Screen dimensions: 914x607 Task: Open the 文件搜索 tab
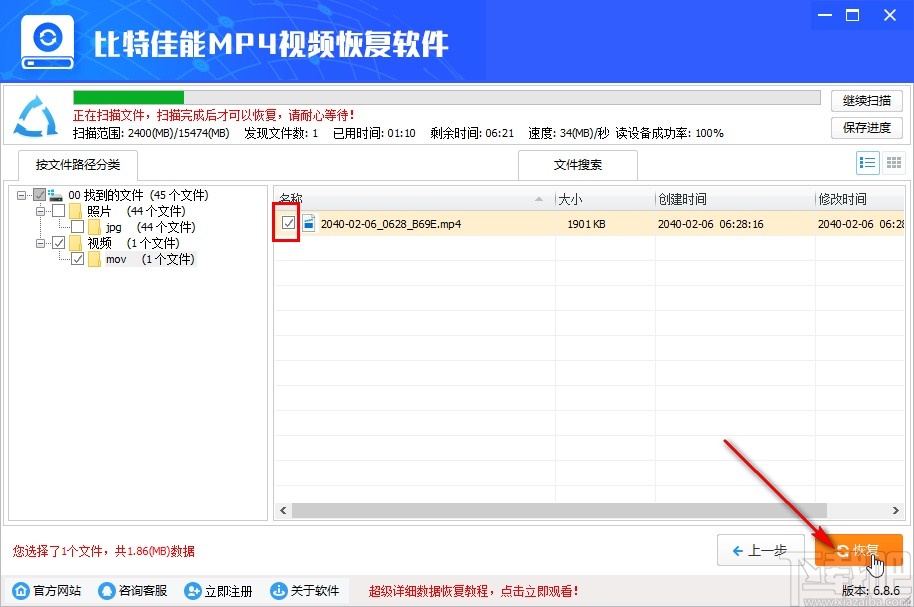tap(578, 165)
